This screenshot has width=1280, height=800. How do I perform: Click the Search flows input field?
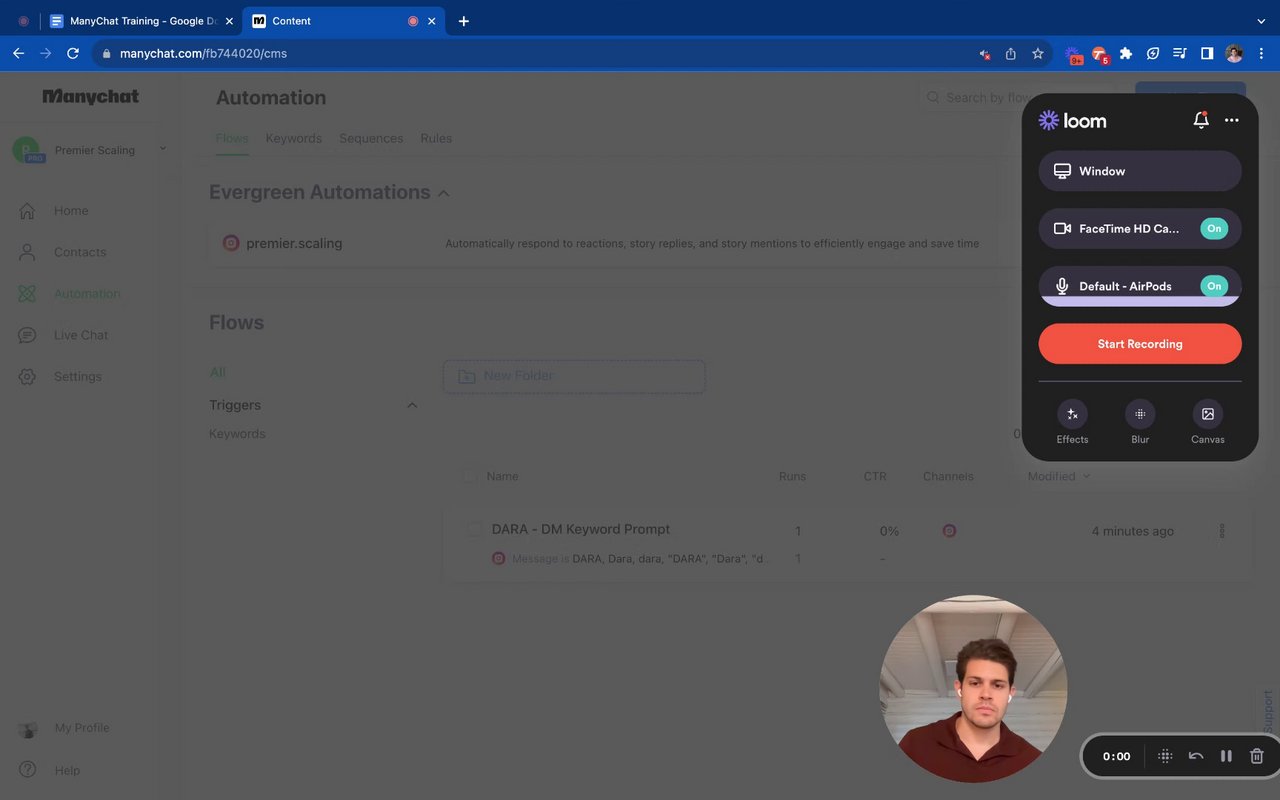point(1018,97)
